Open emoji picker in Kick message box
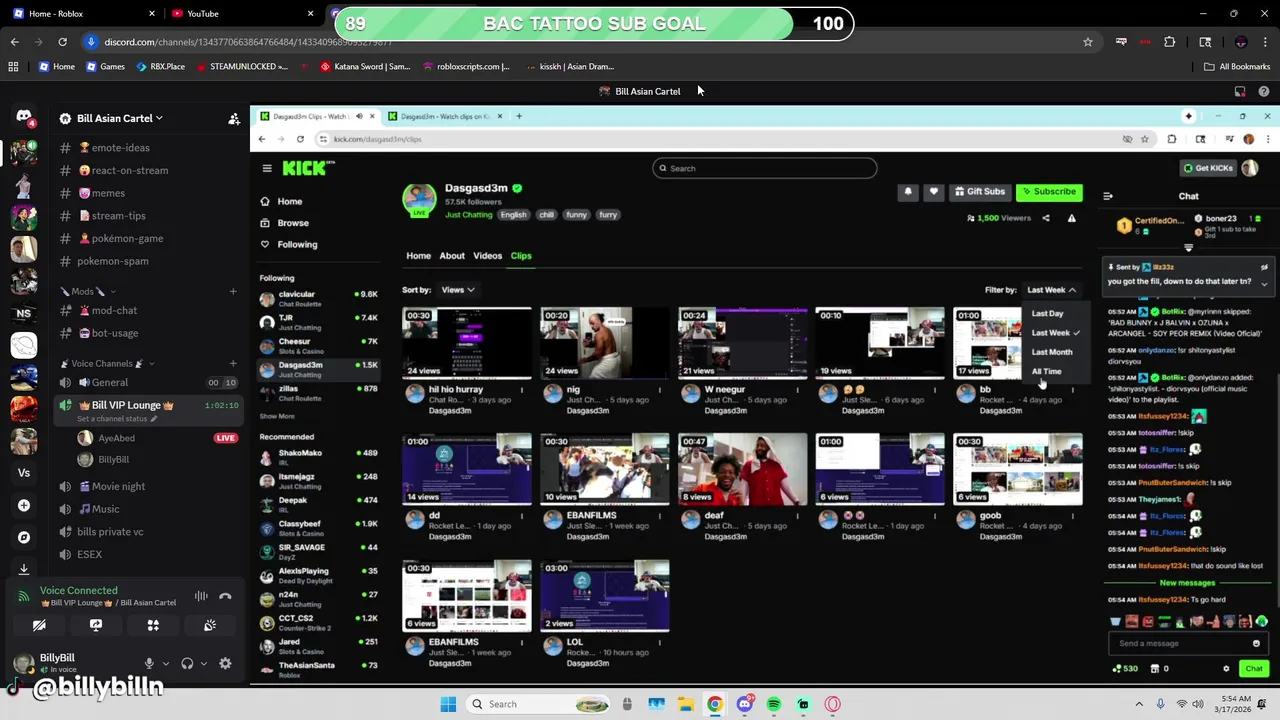 1256,643
